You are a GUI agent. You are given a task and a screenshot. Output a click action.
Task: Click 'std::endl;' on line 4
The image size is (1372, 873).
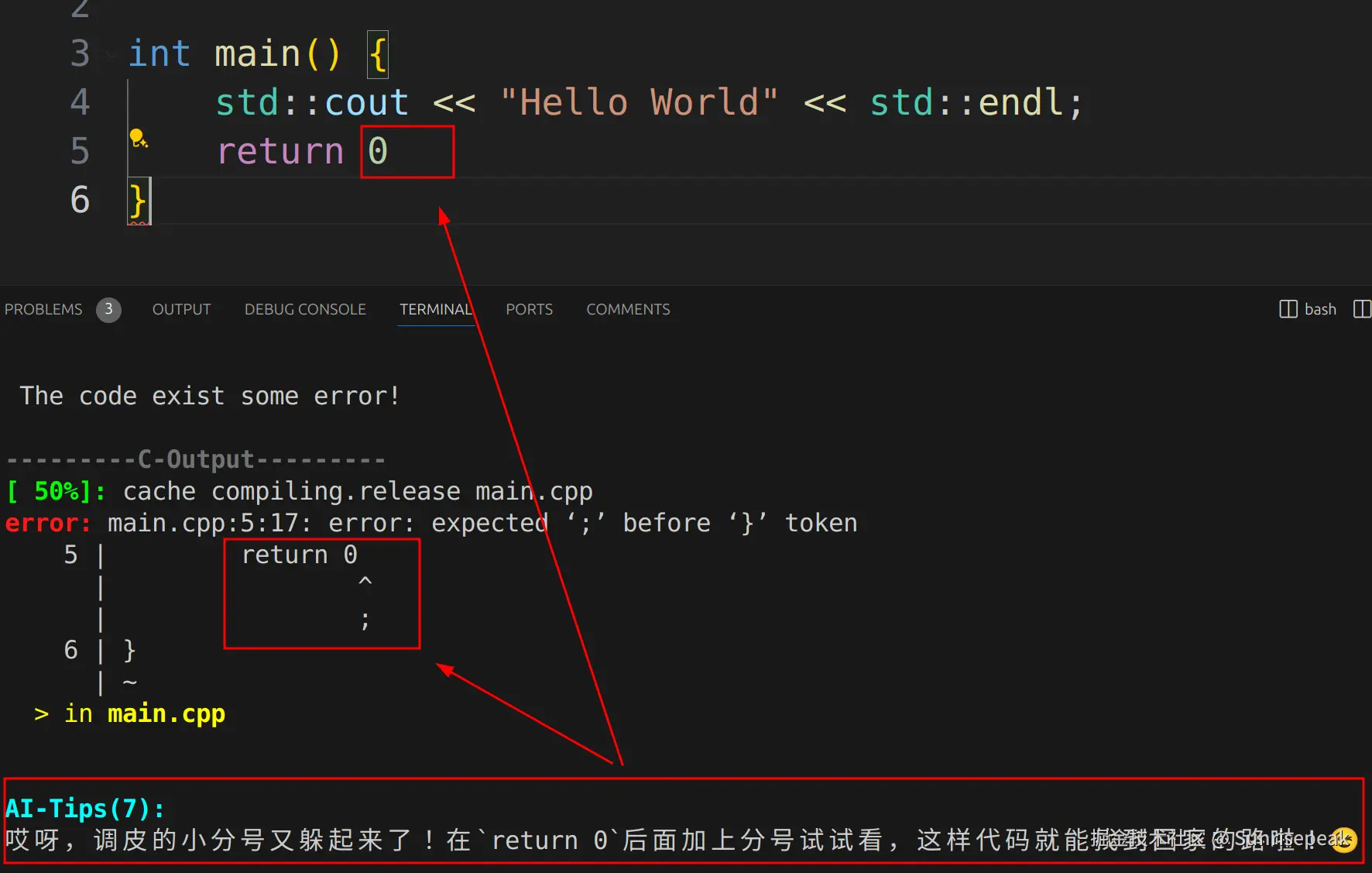click(x=976, y=102)
